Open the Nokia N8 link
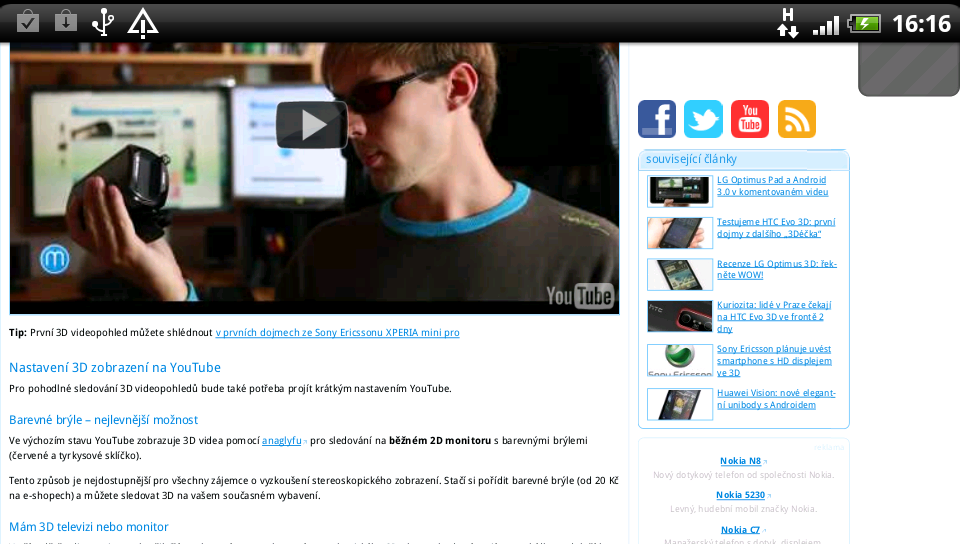Viewport: 960px width, 544px height. [x=740, y=461]
